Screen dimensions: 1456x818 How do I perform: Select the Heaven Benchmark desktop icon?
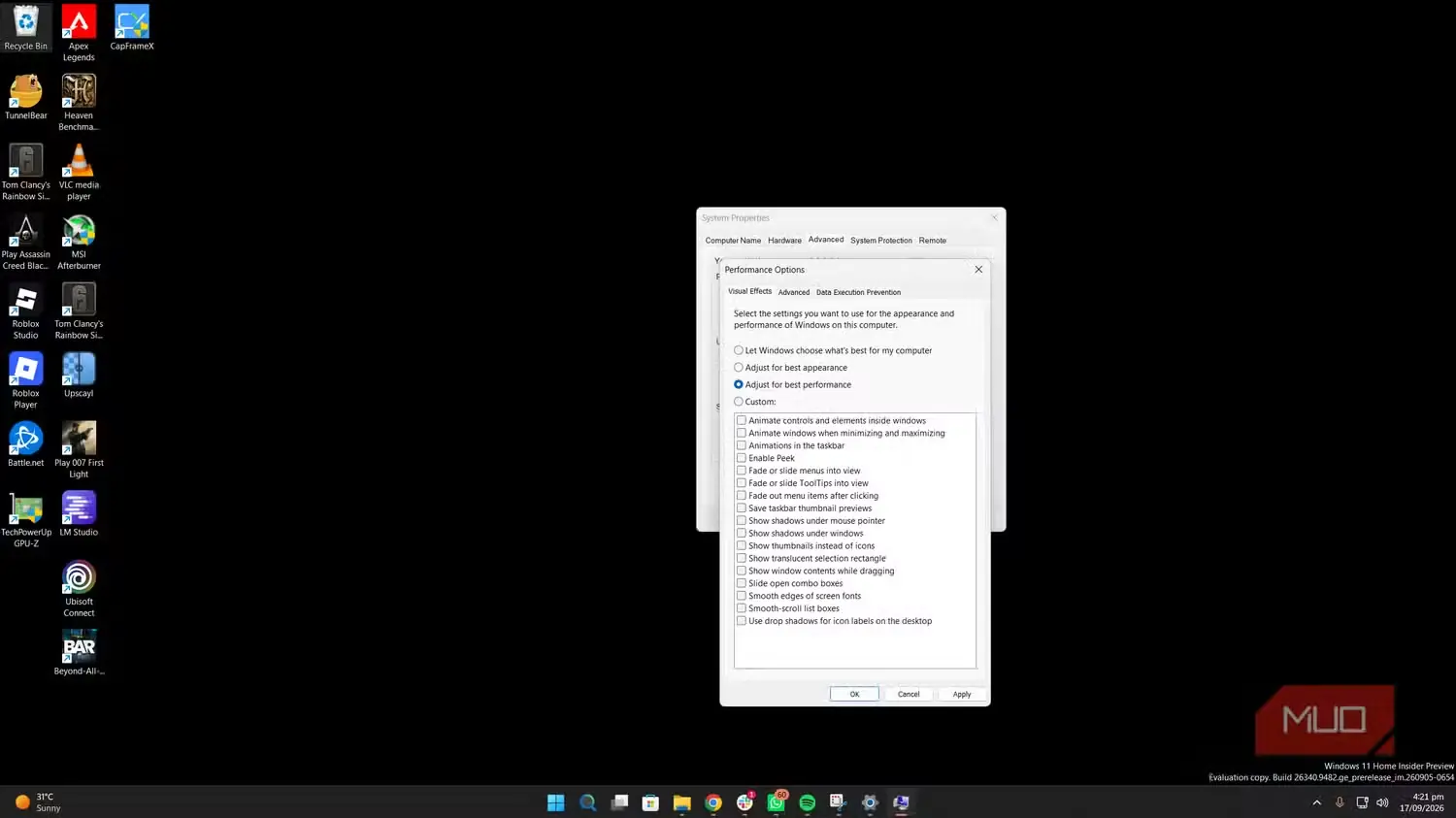79,103
